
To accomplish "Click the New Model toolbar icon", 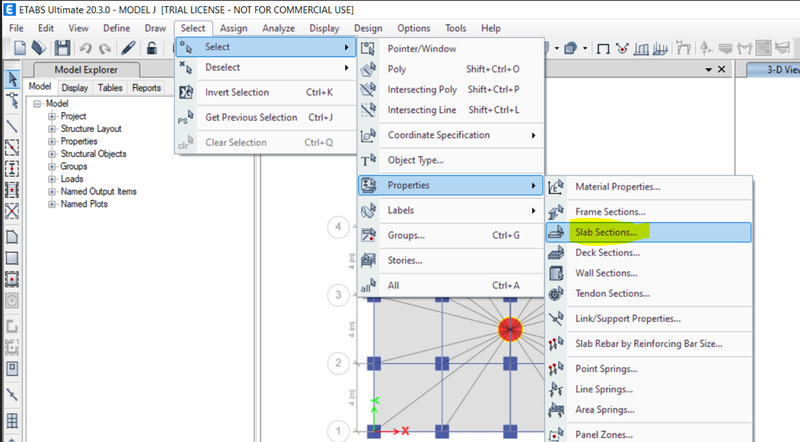I will pos(19,48).
